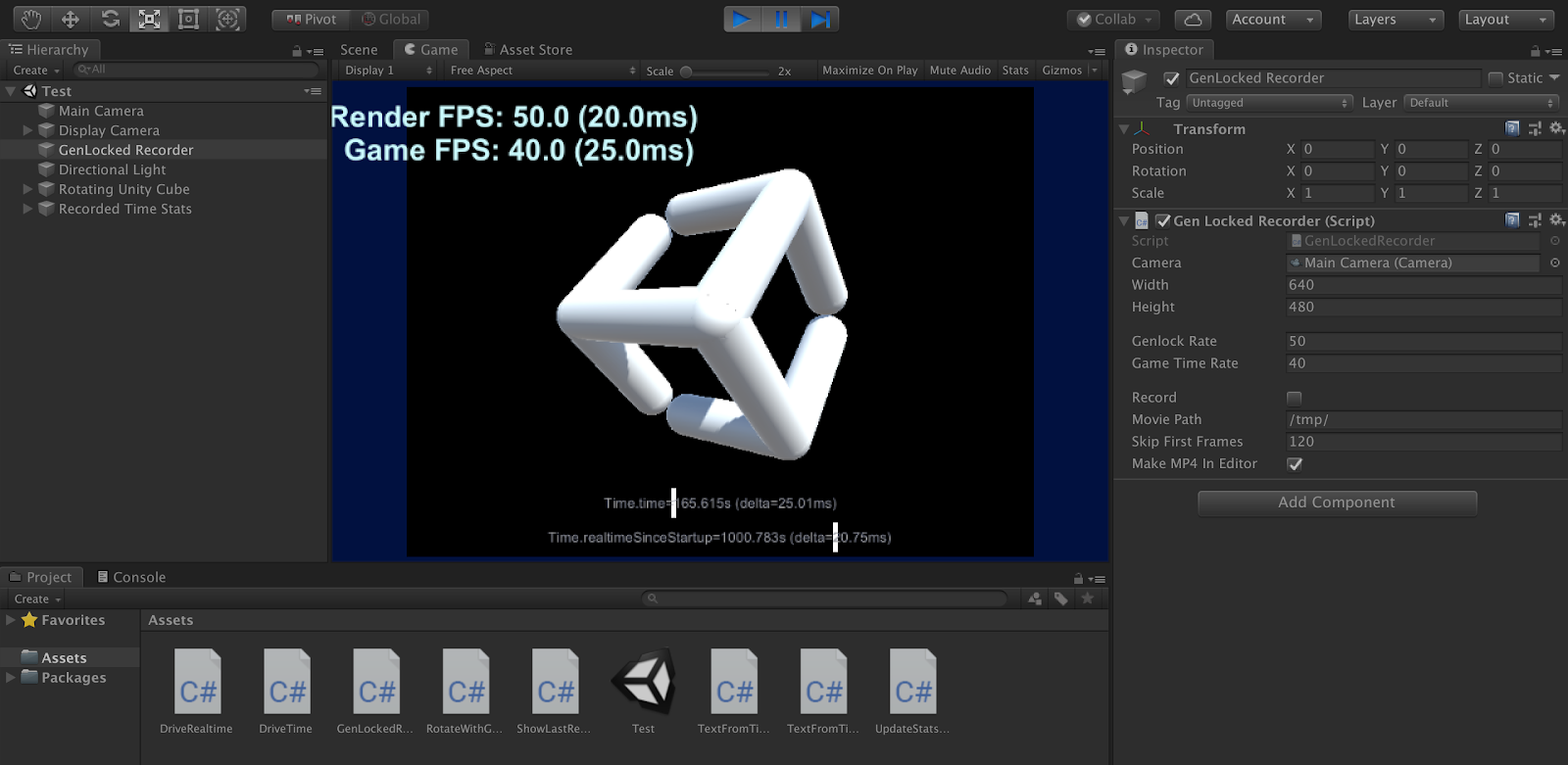Image resolution: width=1568 pixels, height=765 pixels.
Task: Open the Layer Default dropdown
Action: coord(1482,103)
